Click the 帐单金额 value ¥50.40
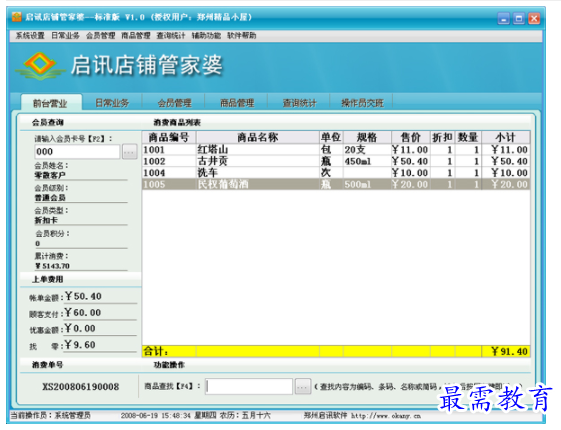The width and height of the screenshot is (561, 430). (x=83, y=296)
